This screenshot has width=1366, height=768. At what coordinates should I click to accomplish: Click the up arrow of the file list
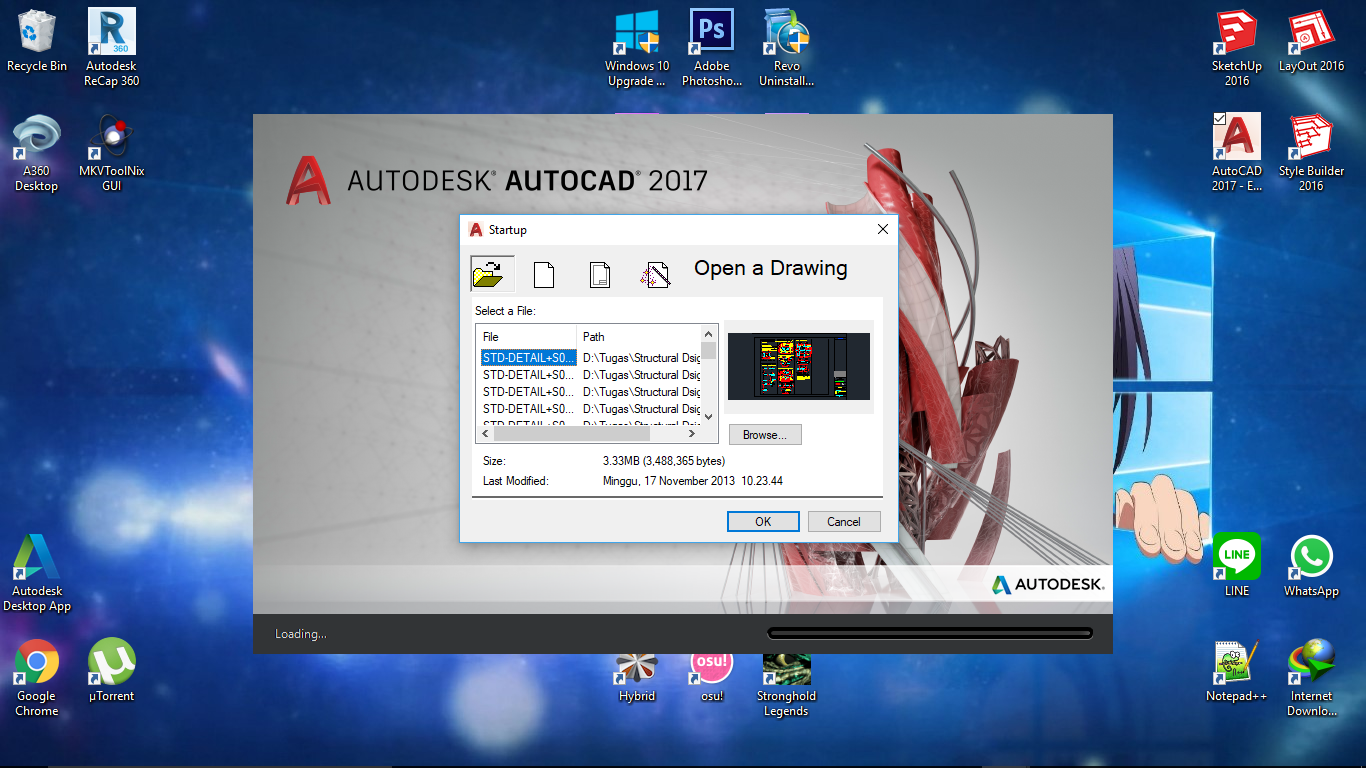coord(710,336)
